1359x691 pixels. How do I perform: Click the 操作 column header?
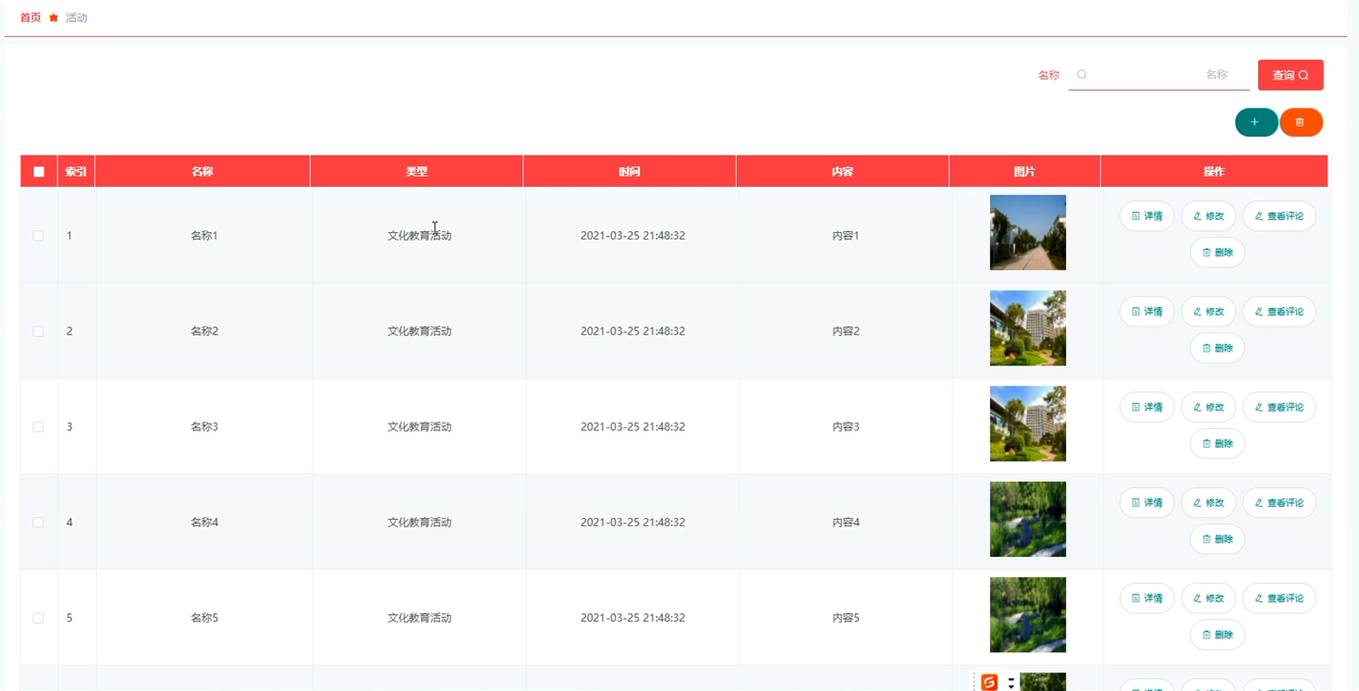pyautogui.click(x=1214, y=172)
